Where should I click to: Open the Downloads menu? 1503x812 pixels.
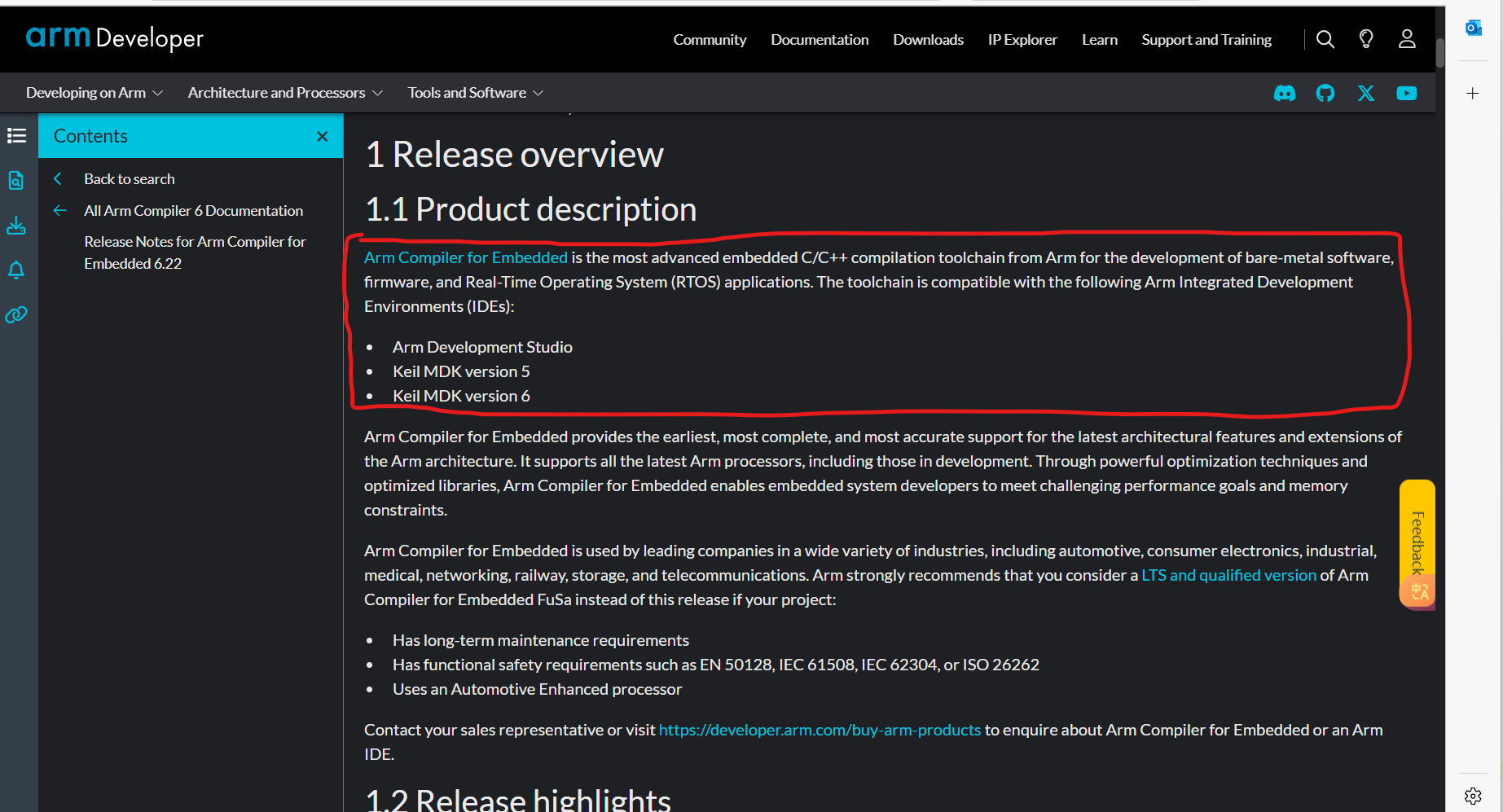(928, 39)
